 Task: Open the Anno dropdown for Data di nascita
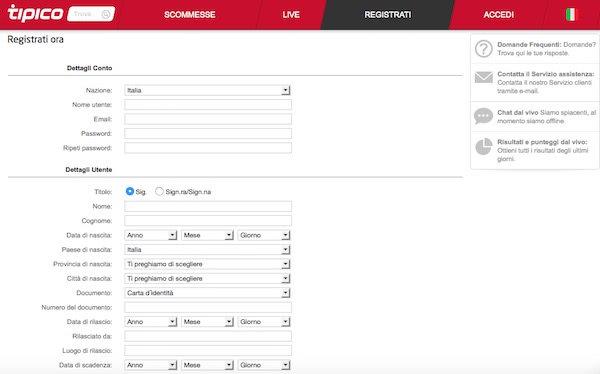point(150,235)
